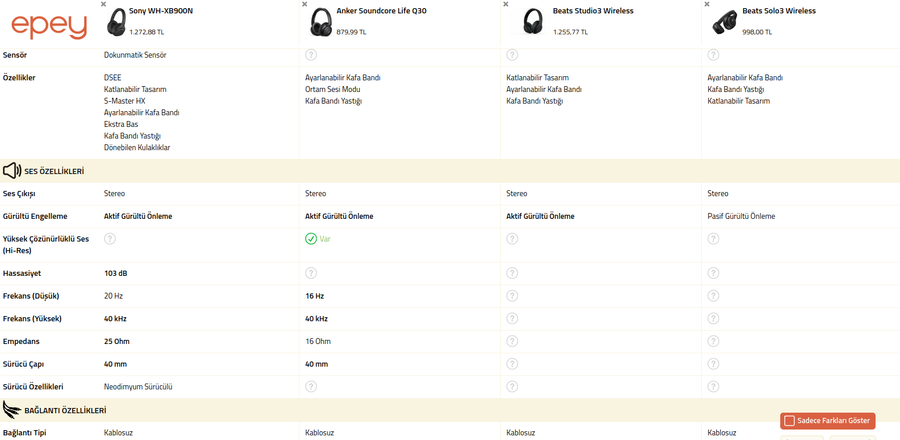Click the Sürücü Çapı row label

tap(24, 364)
